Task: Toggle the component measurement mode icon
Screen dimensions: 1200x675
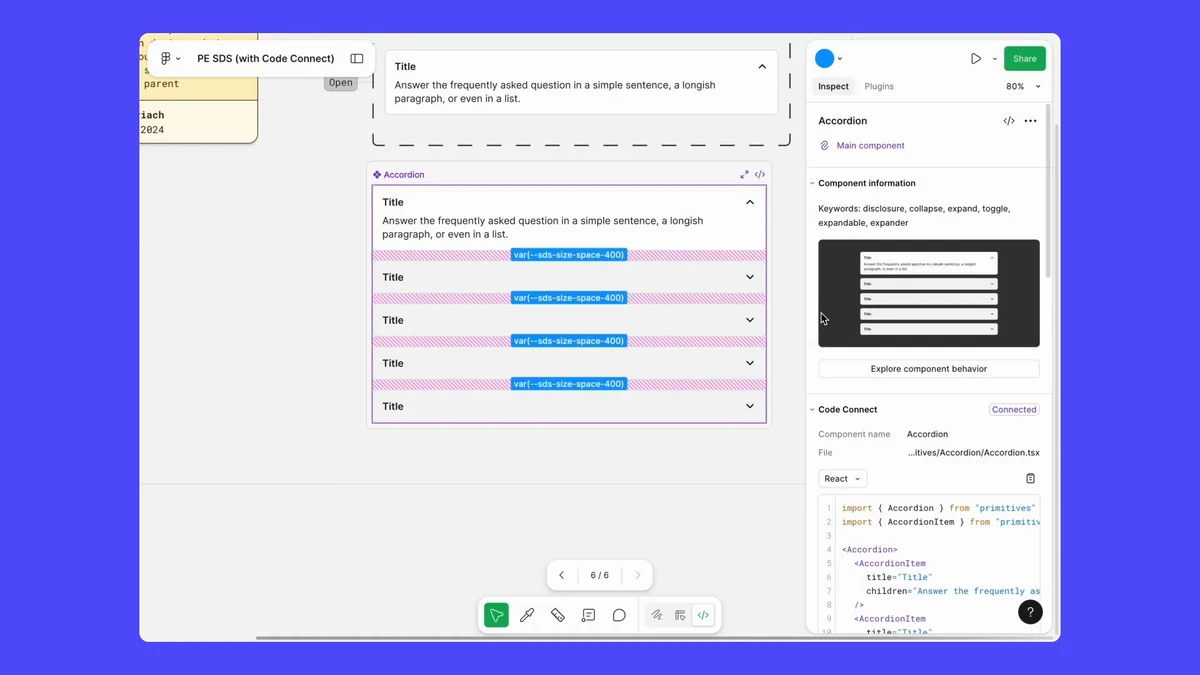Action: point(680,614)
